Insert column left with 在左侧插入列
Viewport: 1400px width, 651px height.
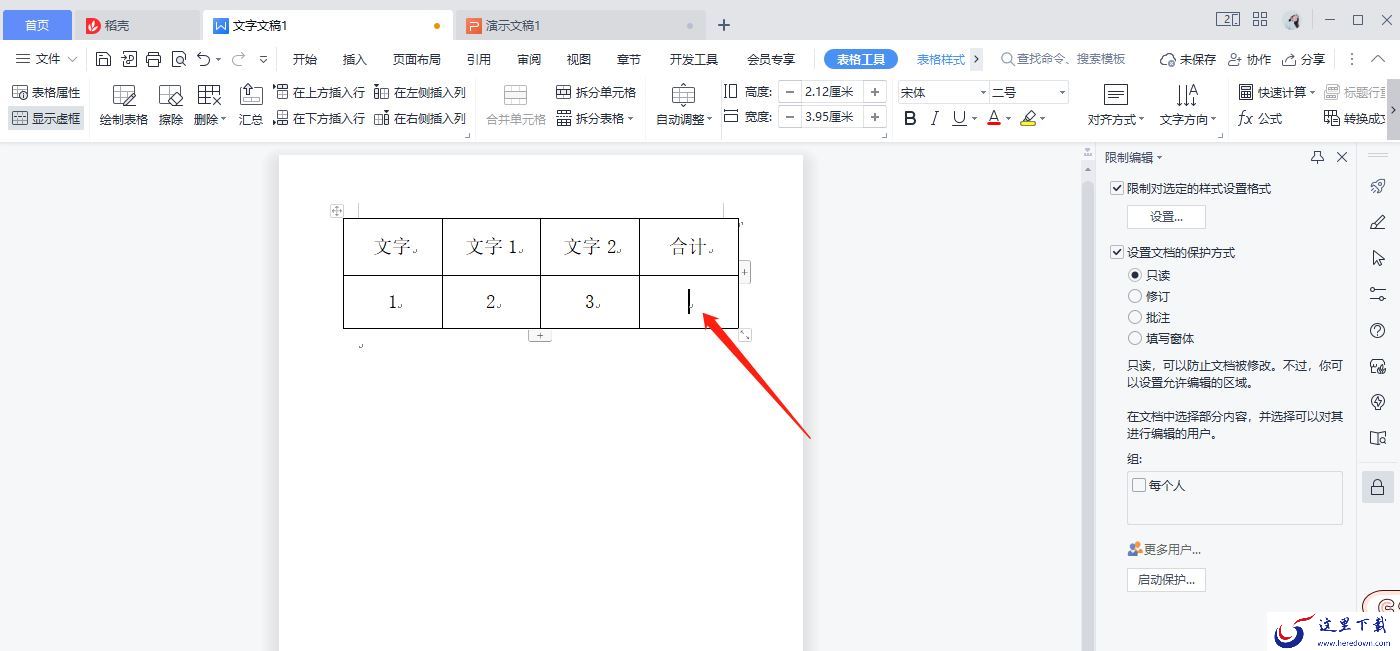(420, 92)
